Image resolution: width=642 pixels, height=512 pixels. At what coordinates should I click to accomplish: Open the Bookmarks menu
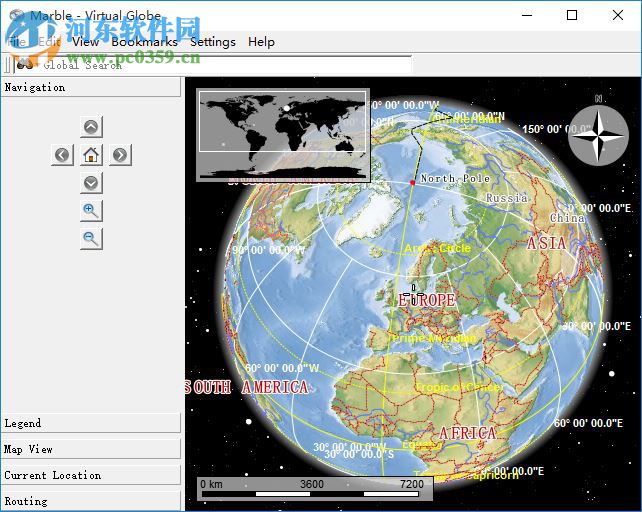coord(144,42)
